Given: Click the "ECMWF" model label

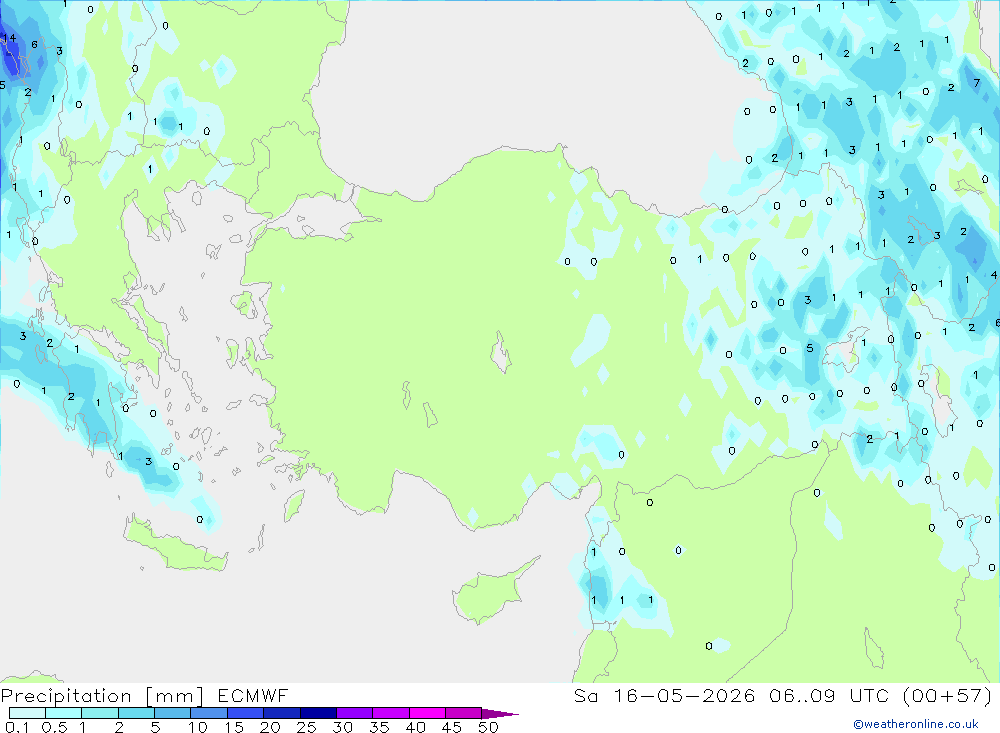Looking at the screenshot, I should (x=253, y=695).
